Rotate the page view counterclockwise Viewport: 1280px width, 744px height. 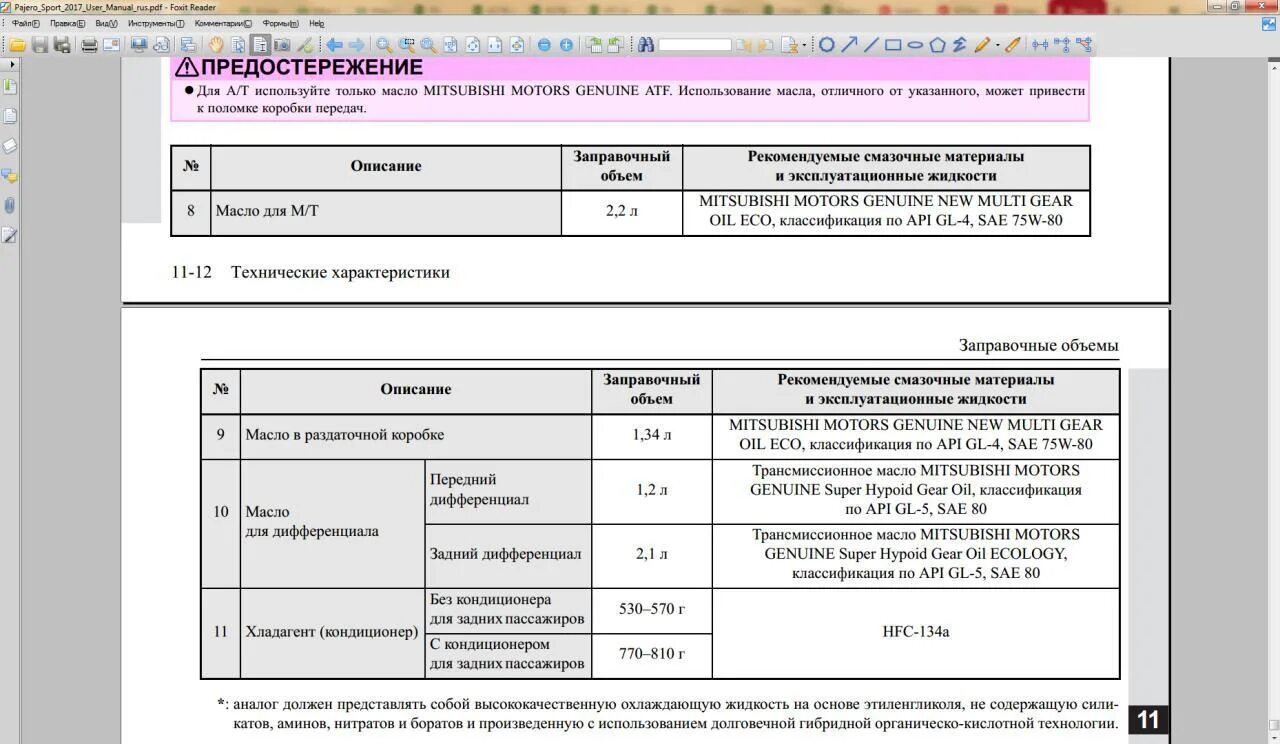594,45
